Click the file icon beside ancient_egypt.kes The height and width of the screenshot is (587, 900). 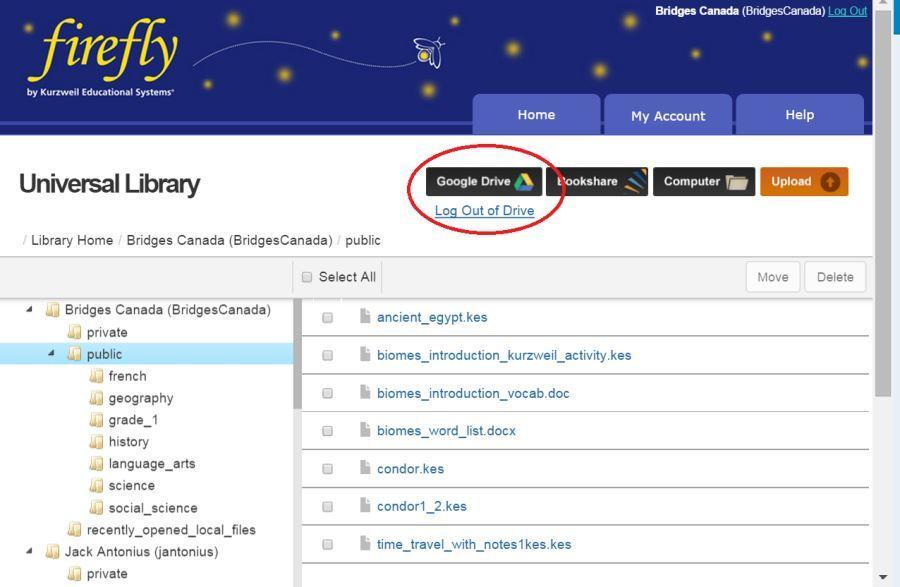tap(365, 317)
